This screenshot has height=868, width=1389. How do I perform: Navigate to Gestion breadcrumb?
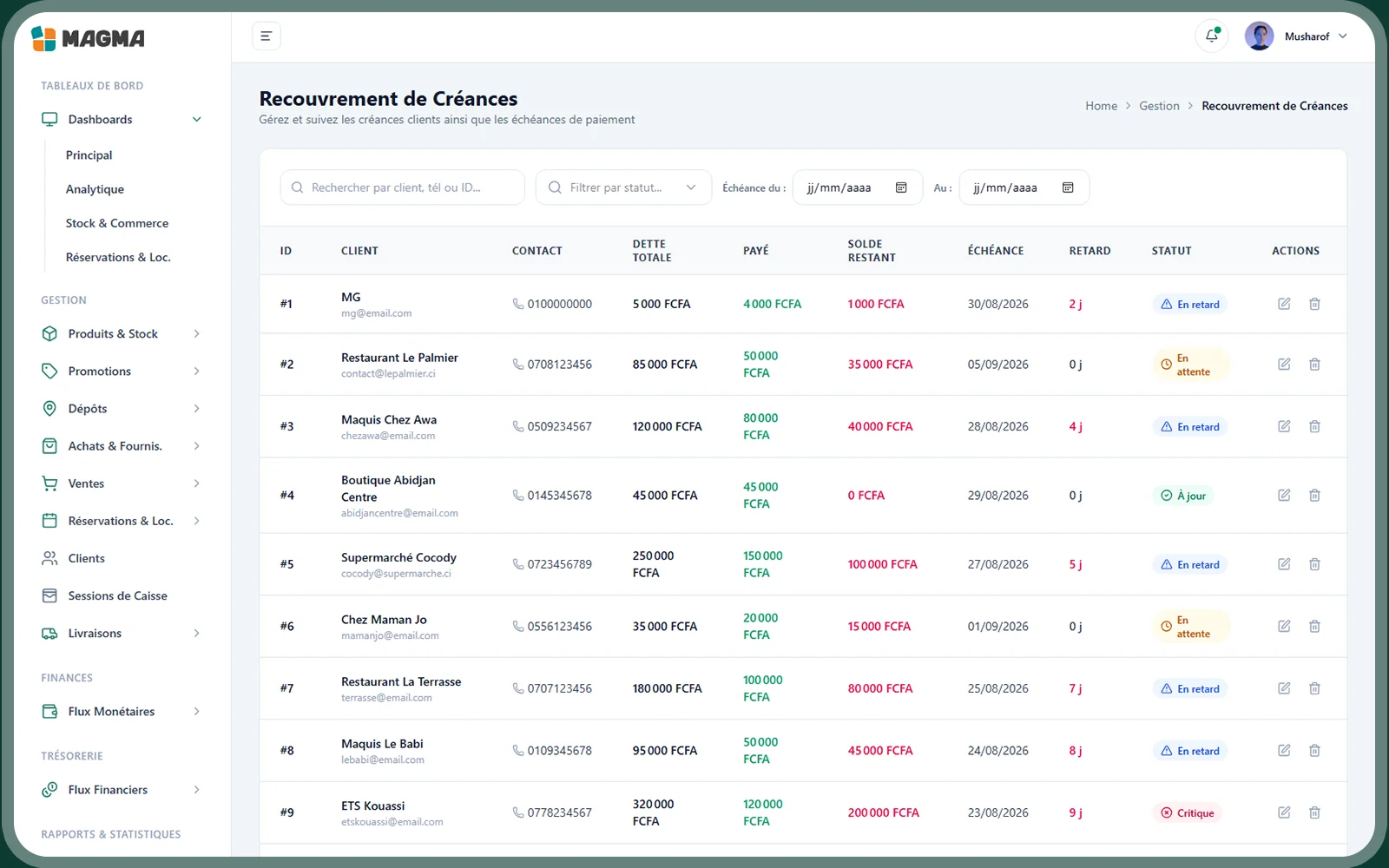1159,106
